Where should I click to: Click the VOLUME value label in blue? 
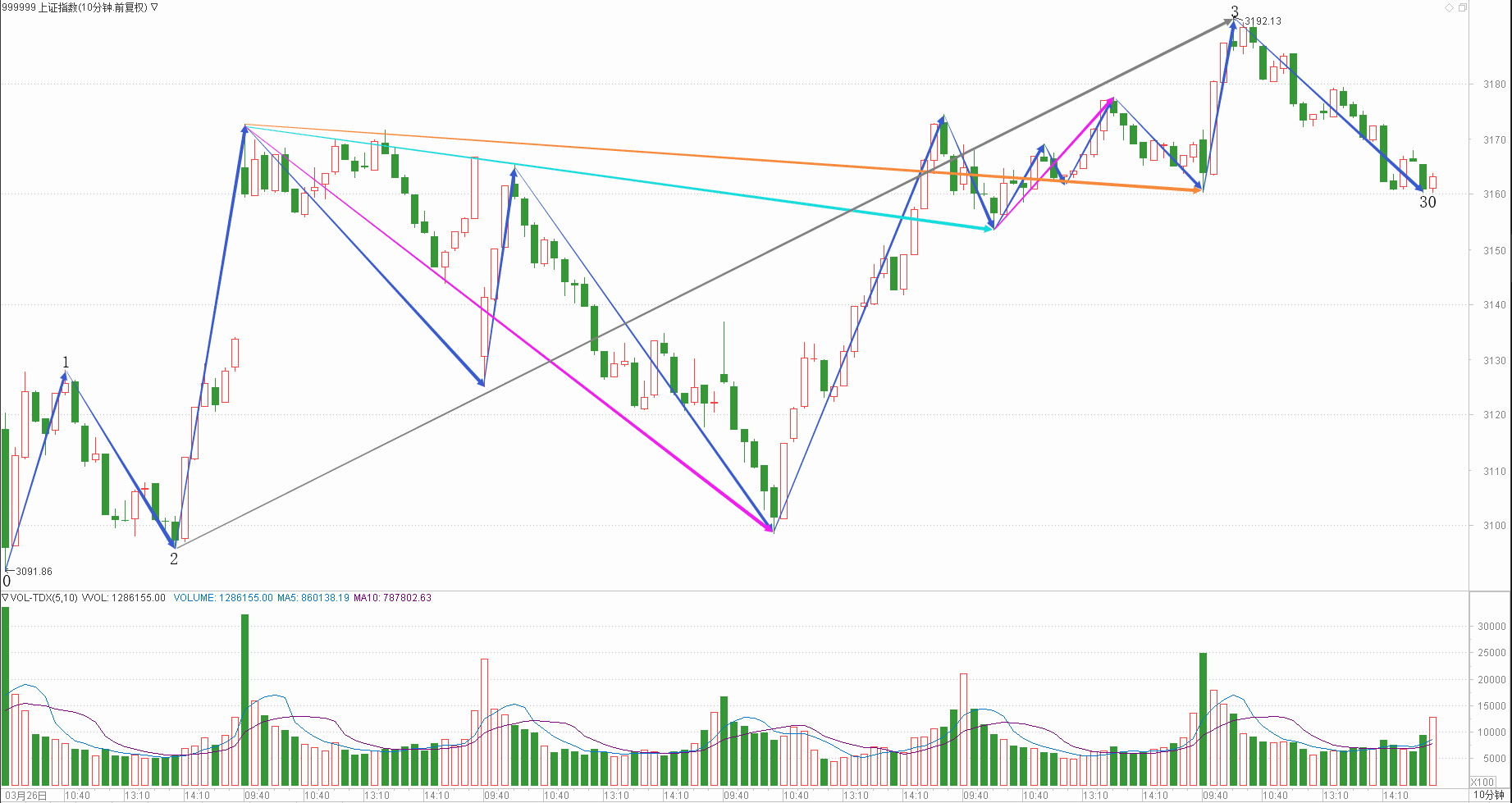pos(223,598)
